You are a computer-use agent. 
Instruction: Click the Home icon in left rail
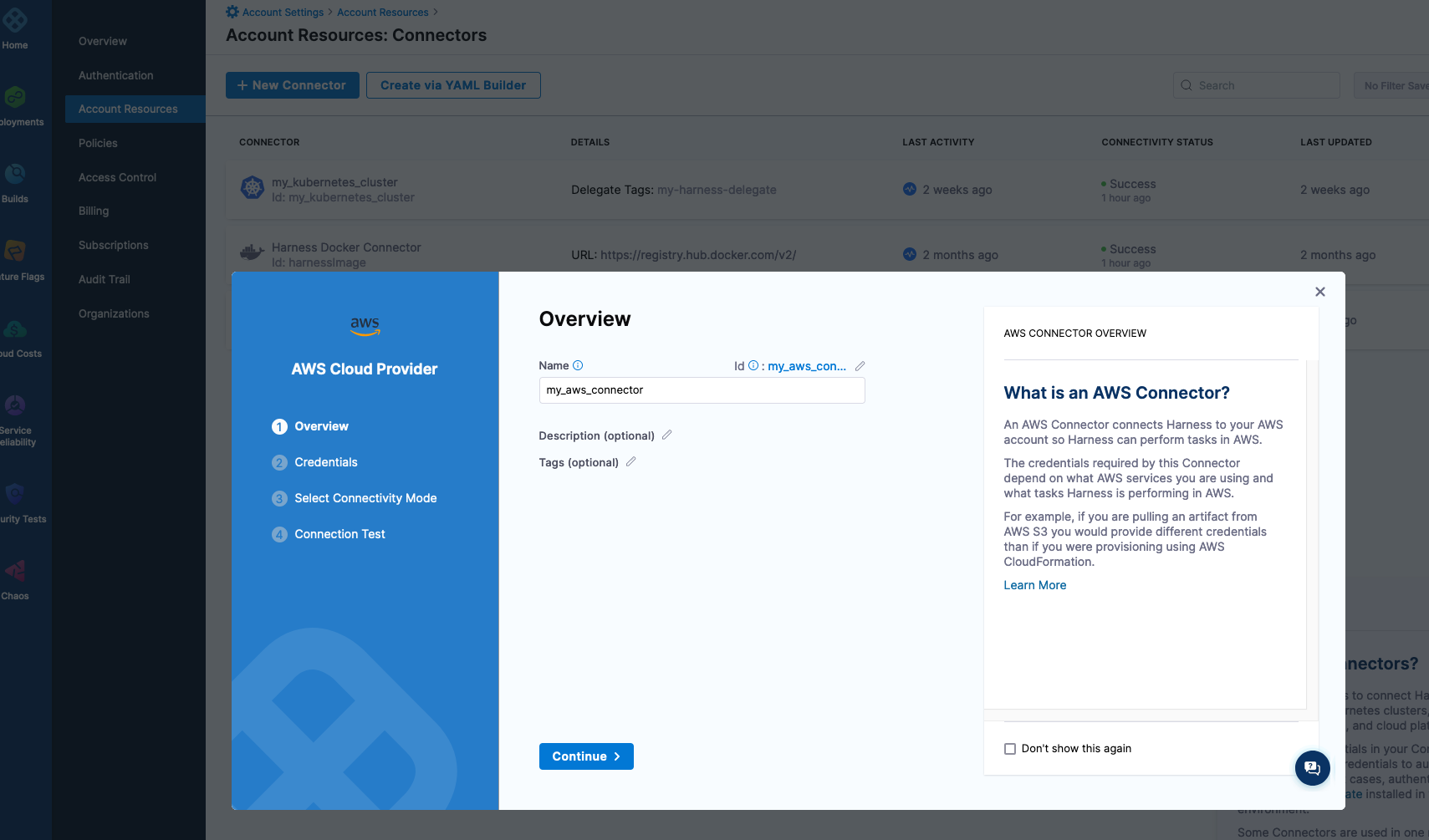15,21
